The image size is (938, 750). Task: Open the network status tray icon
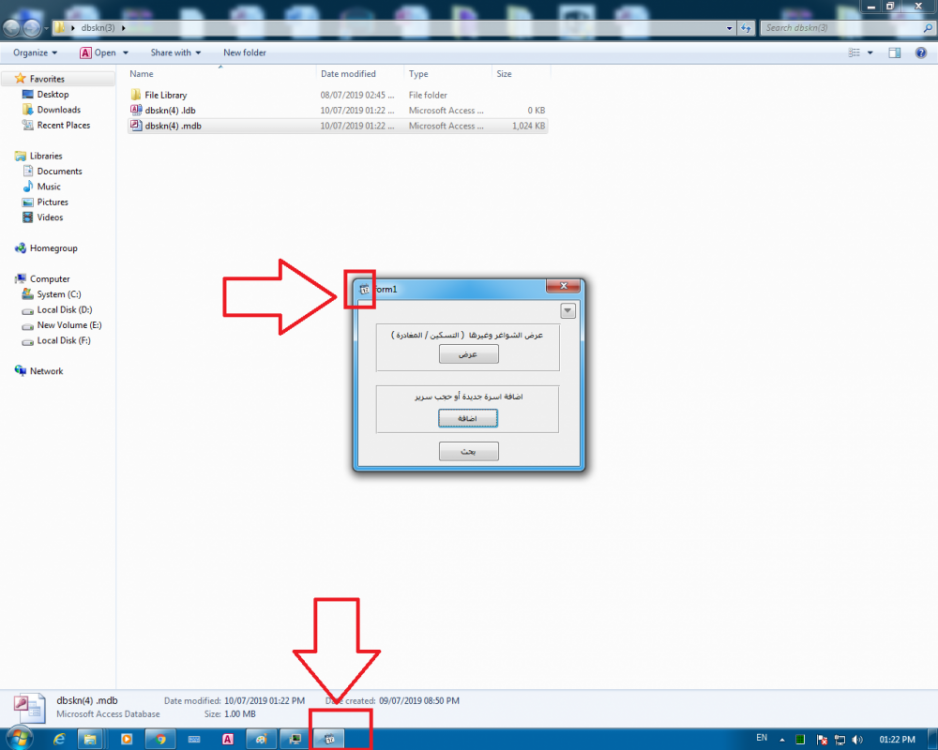pyautogui.click(x=840, y=740)
